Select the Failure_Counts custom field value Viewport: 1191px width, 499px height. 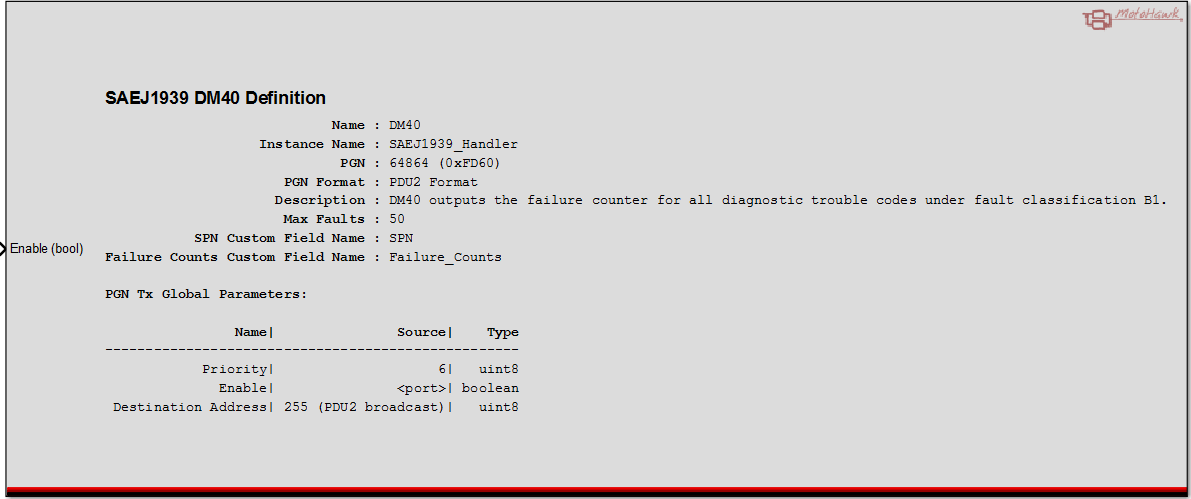click(445, 257)
